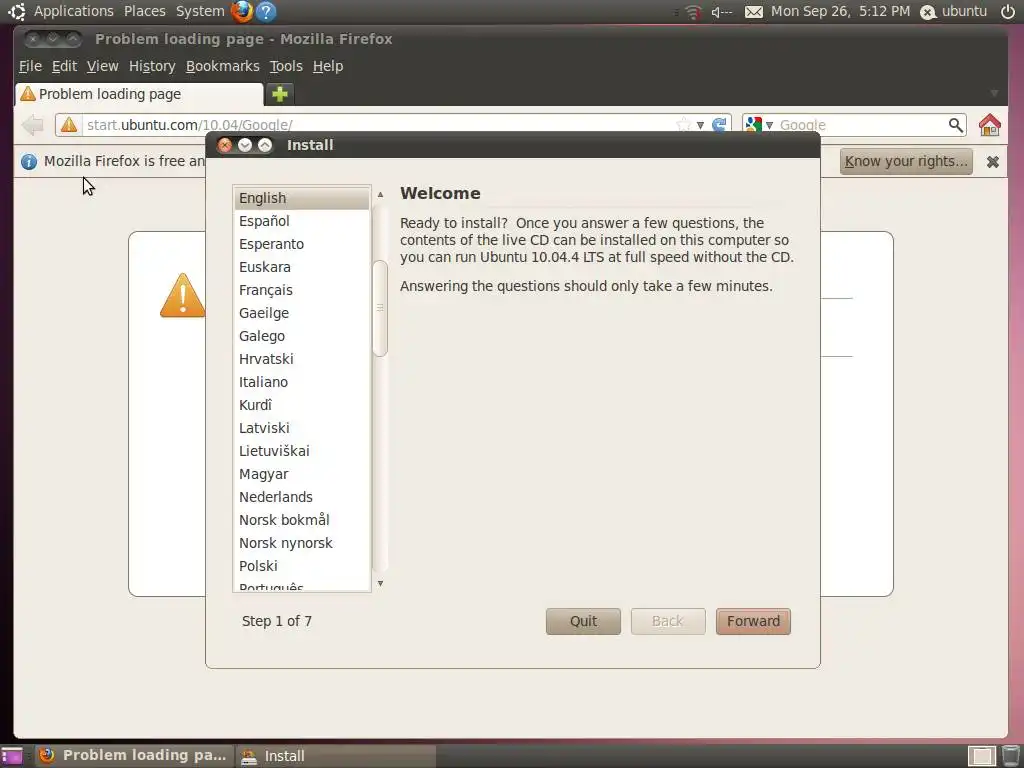Select Norsk bokmål in the language list

[302, 520]
